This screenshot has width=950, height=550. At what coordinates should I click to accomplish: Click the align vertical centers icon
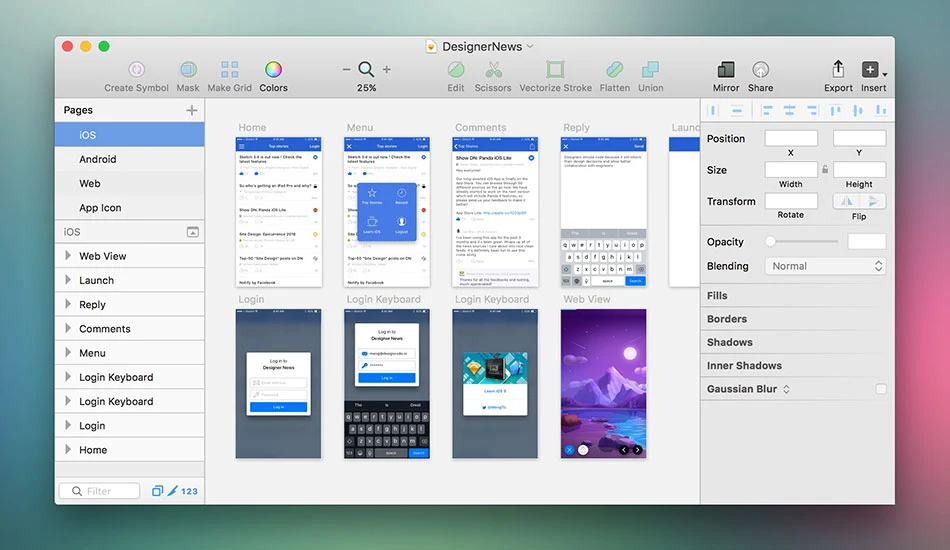pyautogui.click(x=858, y=110)
